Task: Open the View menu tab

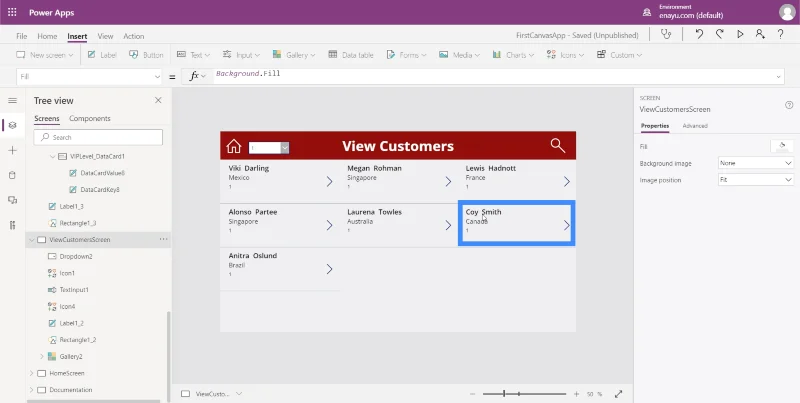Action: click(105, 36)
